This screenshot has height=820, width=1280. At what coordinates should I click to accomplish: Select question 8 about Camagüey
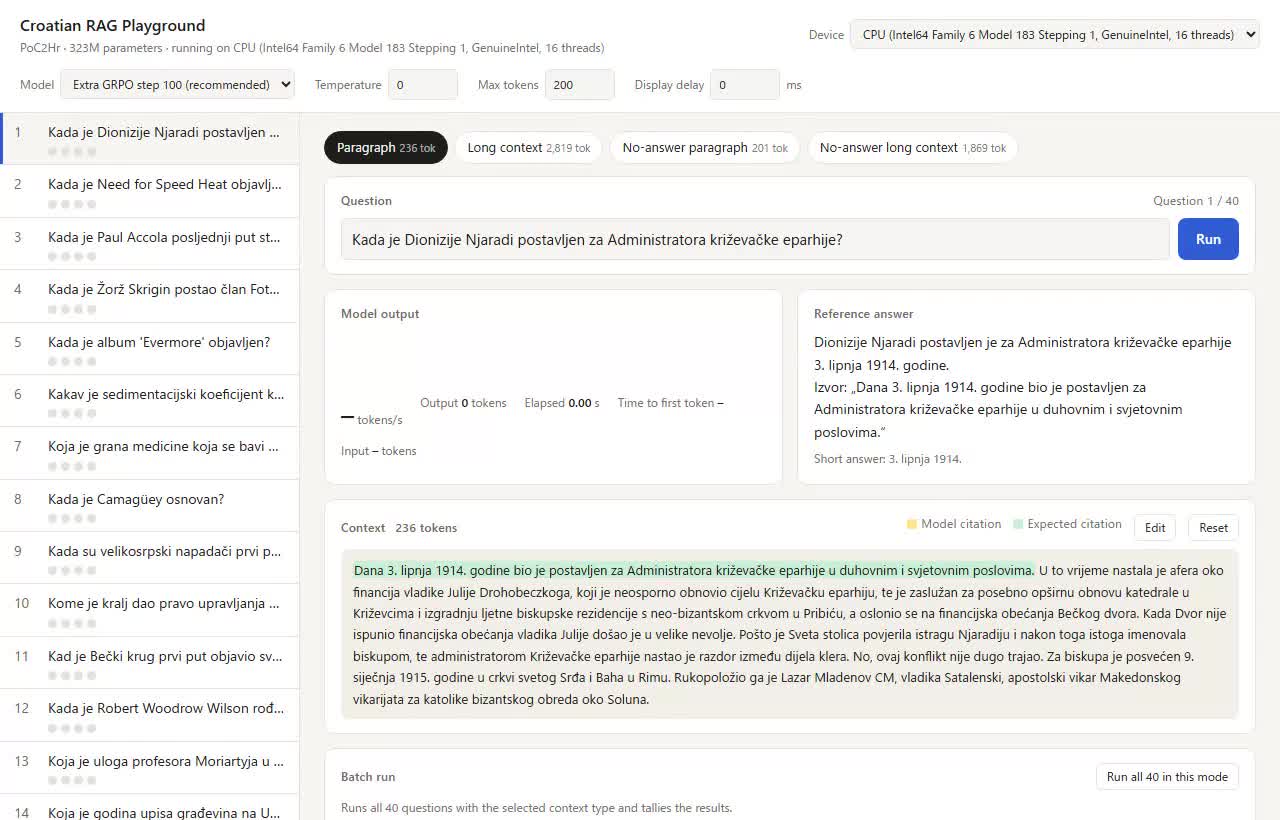(150, 506)
